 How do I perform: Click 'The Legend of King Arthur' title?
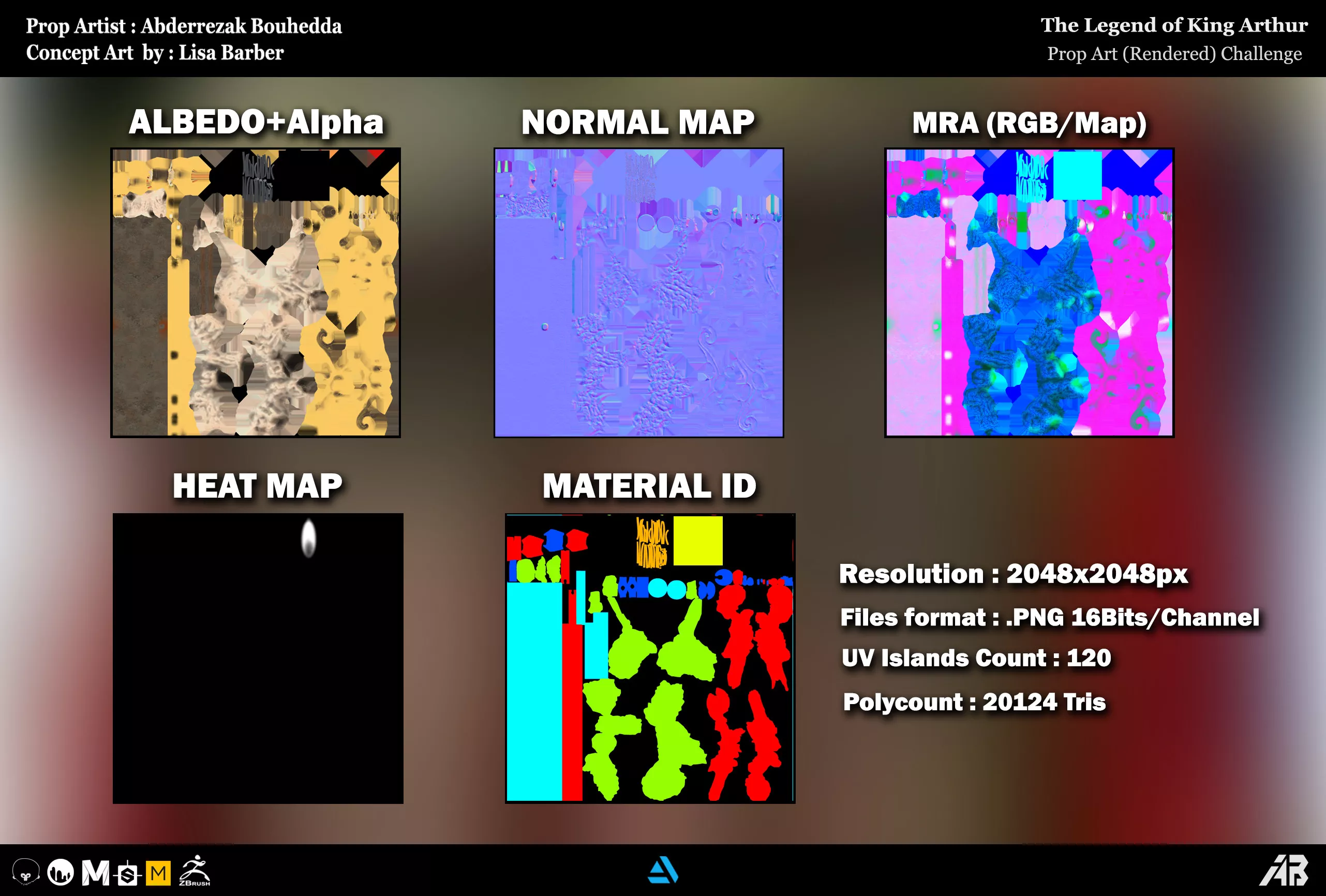1174,25
